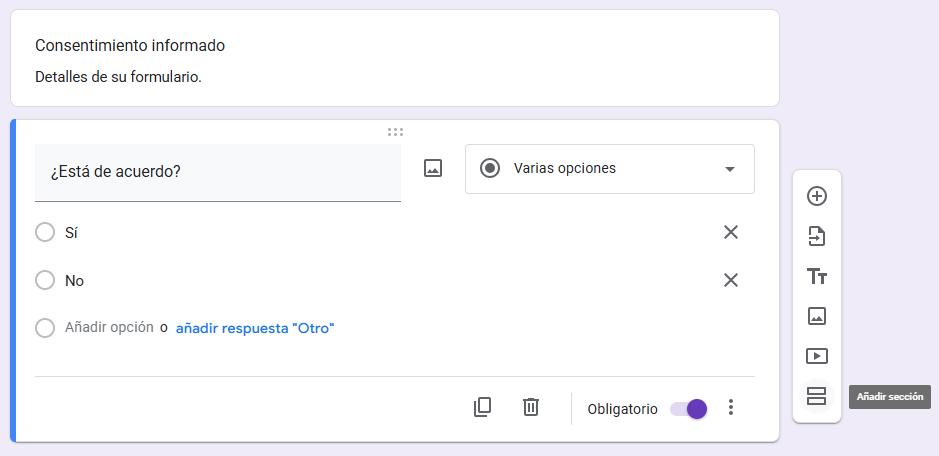The height and width of the screenshot is (456, 939).
Task: Insert image from the side toolbar
Action: [817, 316]
